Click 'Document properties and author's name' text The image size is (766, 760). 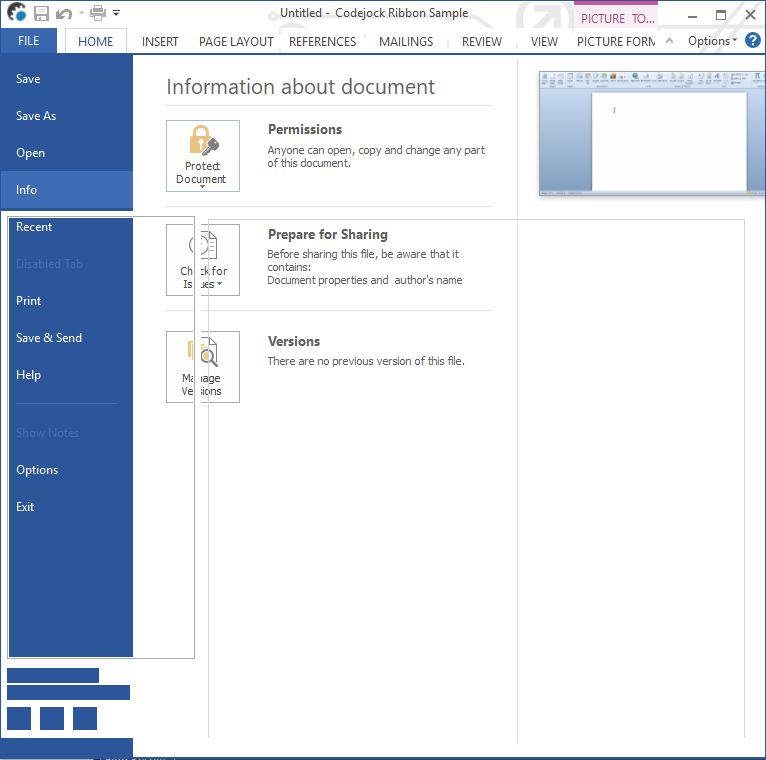[364, 280]
